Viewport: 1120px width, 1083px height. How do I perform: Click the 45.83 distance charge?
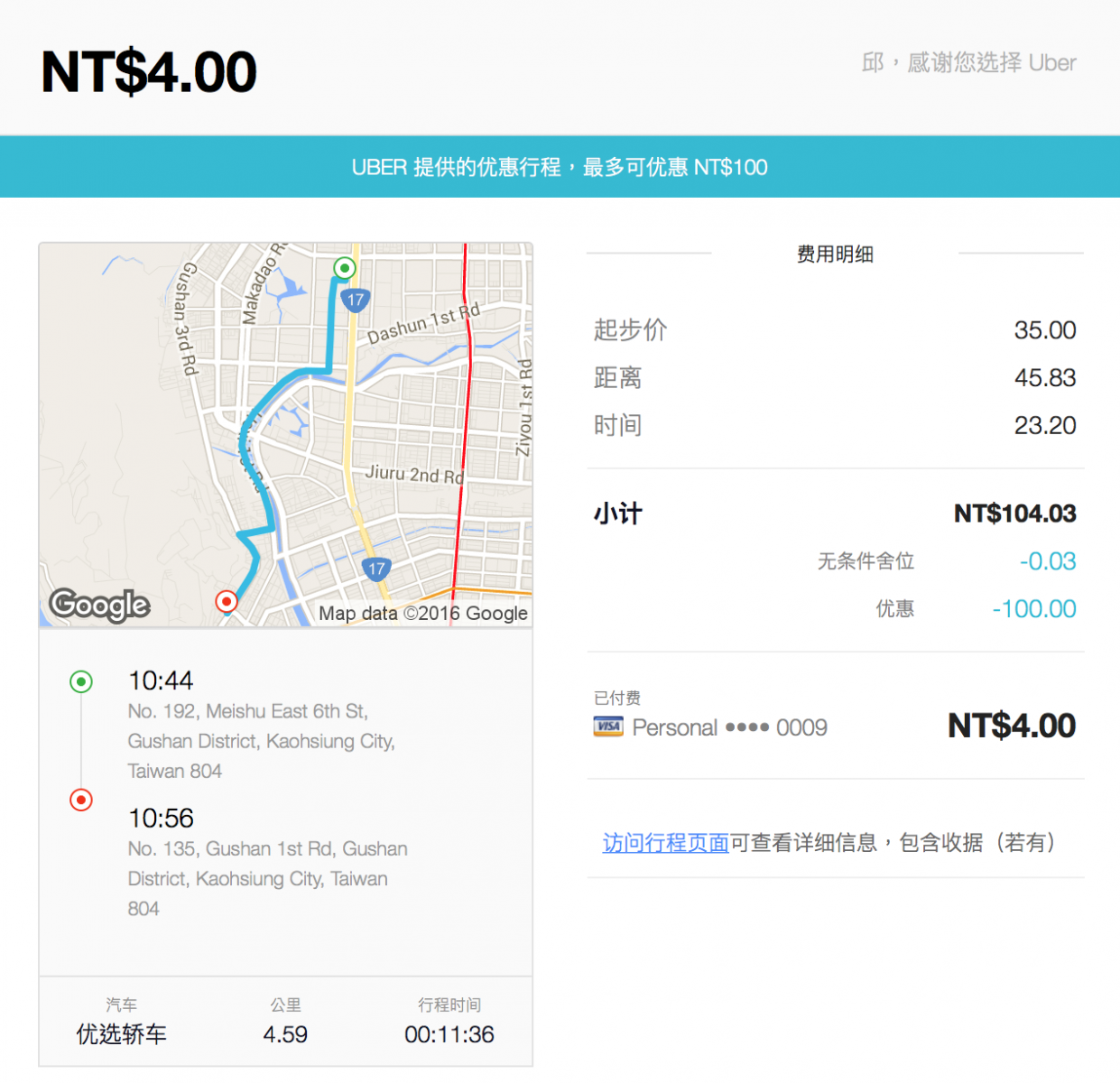click(x=1045, y=378)
